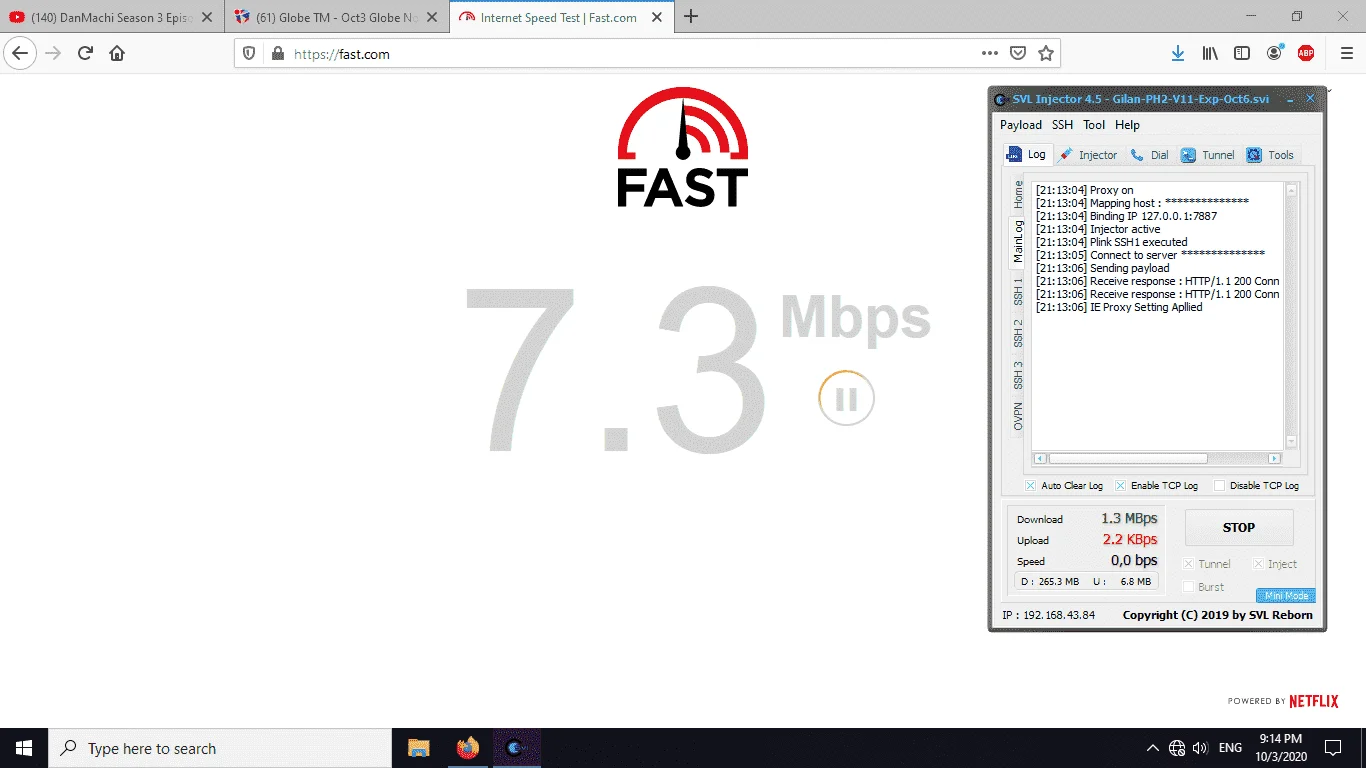
Task: Go back in Firefox
Action: tap(20, 54)
